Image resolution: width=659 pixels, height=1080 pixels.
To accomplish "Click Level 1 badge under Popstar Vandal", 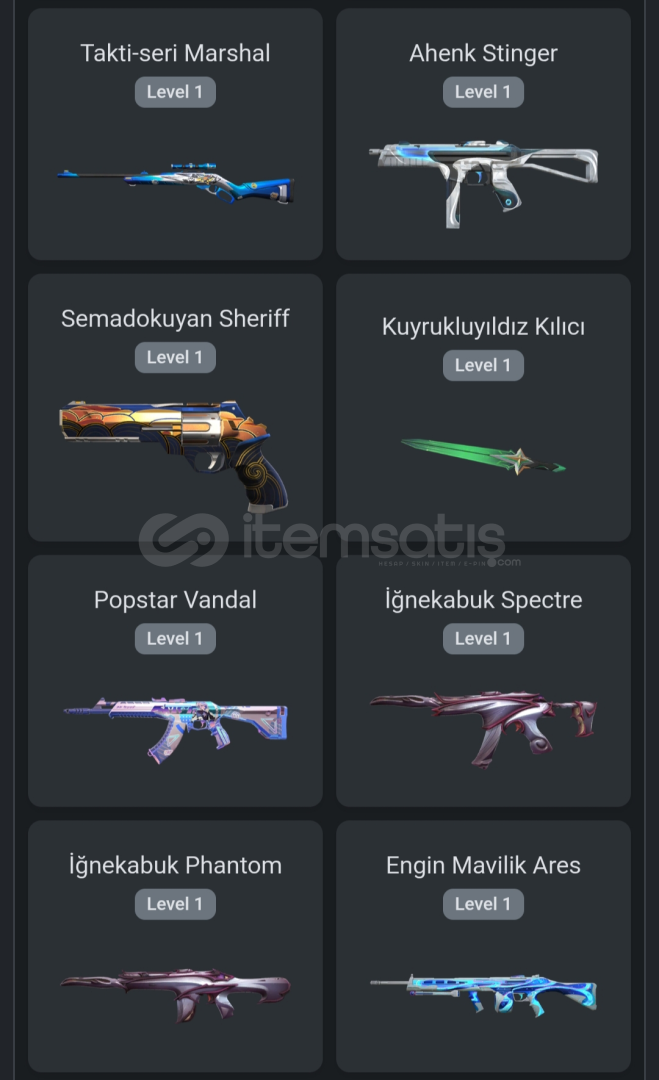I will pos(175,638).
